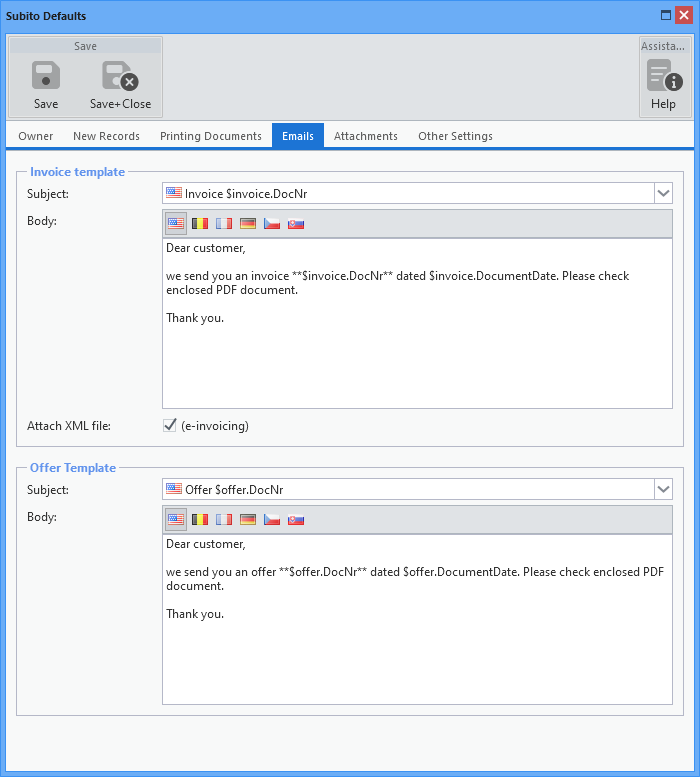Image resolution: width=700 pixels, height=777 pixels.
Task: Go to Printing Documents tab
Action: pos(211,136)
